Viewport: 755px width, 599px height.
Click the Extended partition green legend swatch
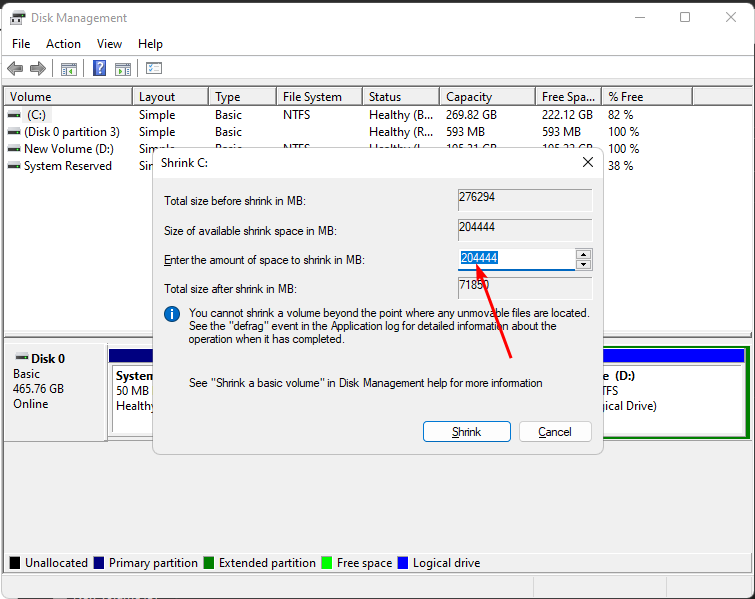208,563
